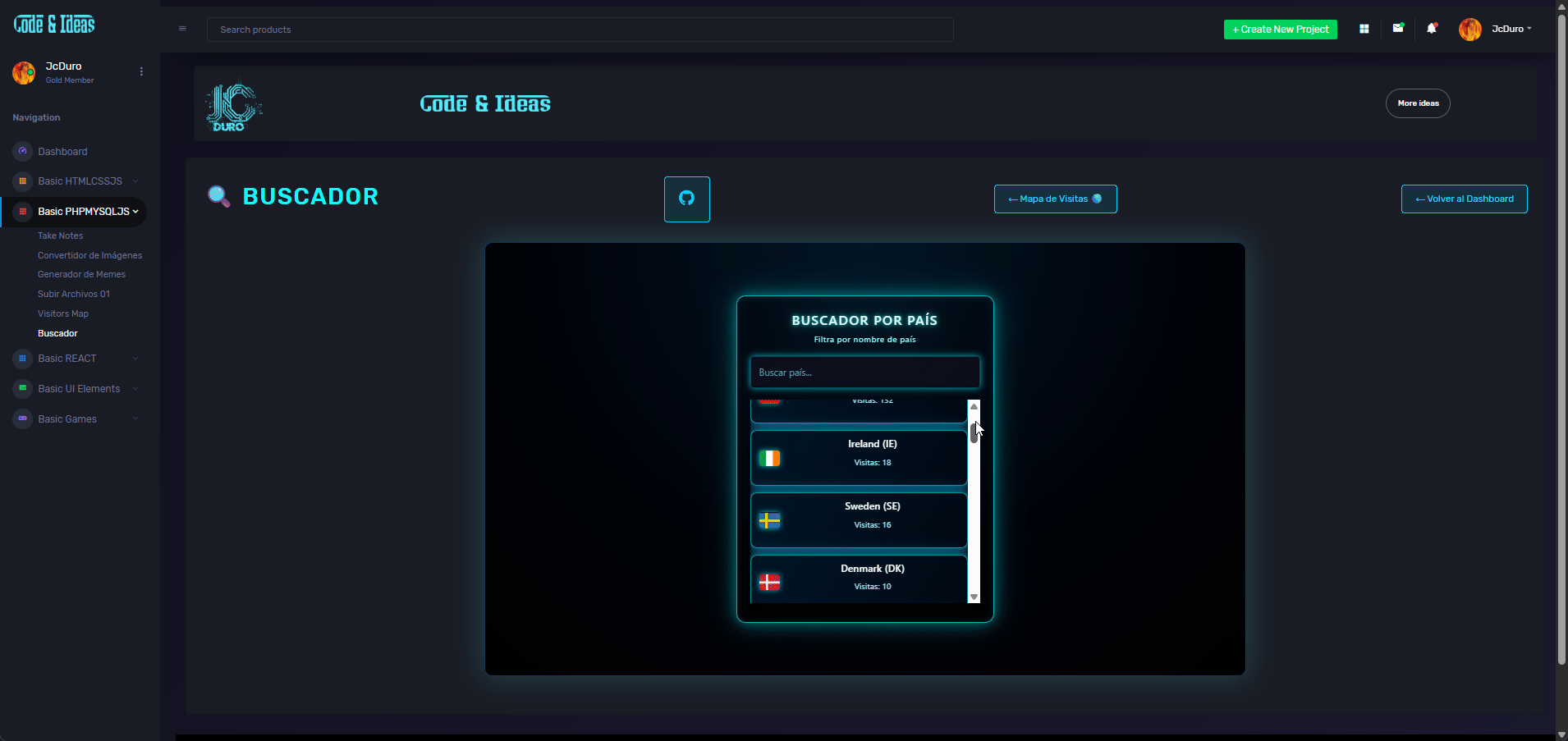Click the Dashboard icon in the sidebar

[23, 152]
